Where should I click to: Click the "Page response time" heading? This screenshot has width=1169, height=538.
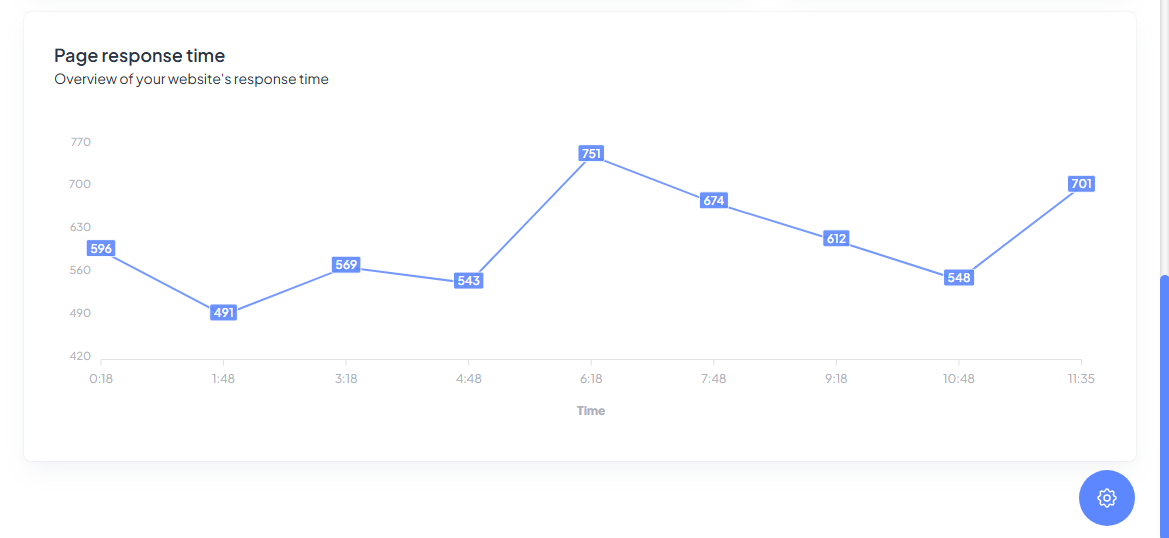point(139,56)
